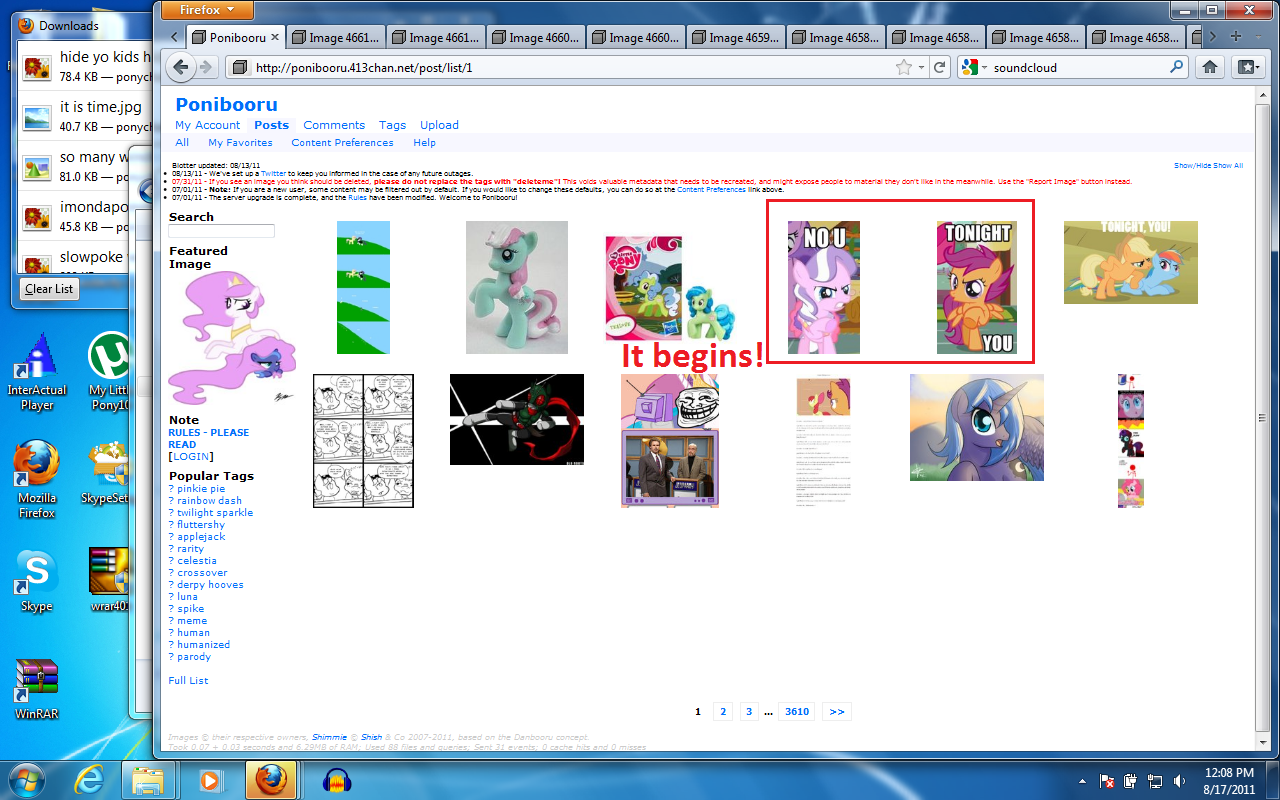View the Full List of tags

[x=188, y=681]
